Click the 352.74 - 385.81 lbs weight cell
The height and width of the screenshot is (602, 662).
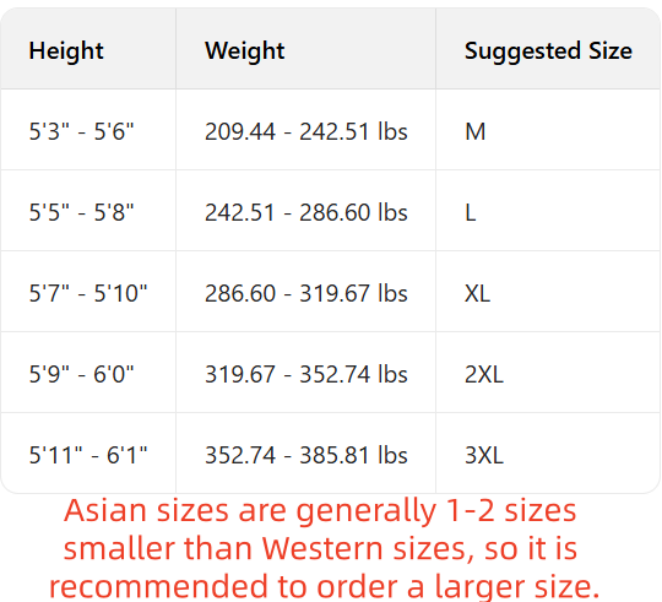click(306, 455)
